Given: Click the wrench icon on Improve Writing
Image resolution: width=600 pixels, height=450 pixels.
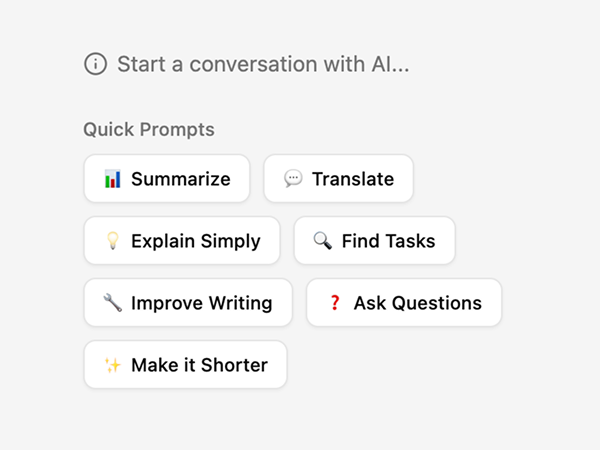Looking at the screenshot, I should [113, 303].
